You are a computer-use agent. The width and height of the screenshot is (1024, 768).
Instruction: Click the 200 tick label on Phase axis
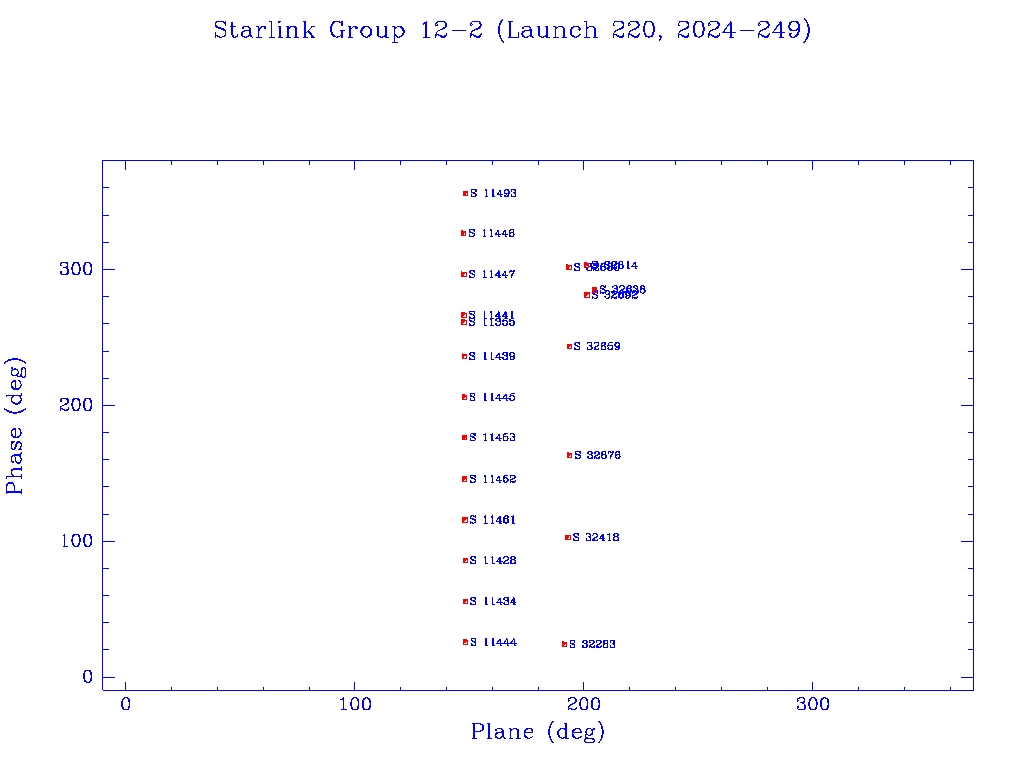tap(76, 405)
